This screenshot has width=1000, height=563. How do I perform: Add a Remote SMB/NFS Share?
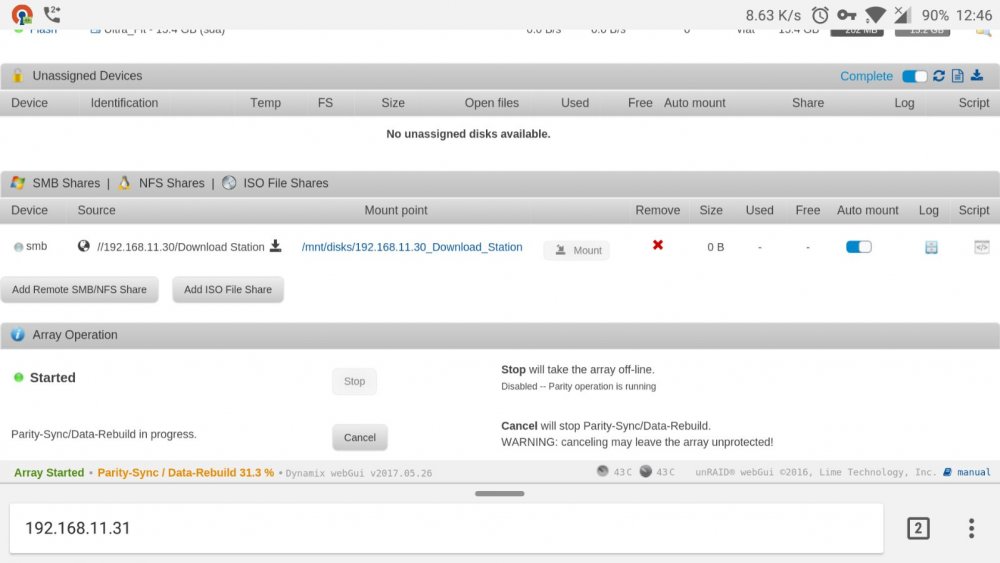pos(79,289)
